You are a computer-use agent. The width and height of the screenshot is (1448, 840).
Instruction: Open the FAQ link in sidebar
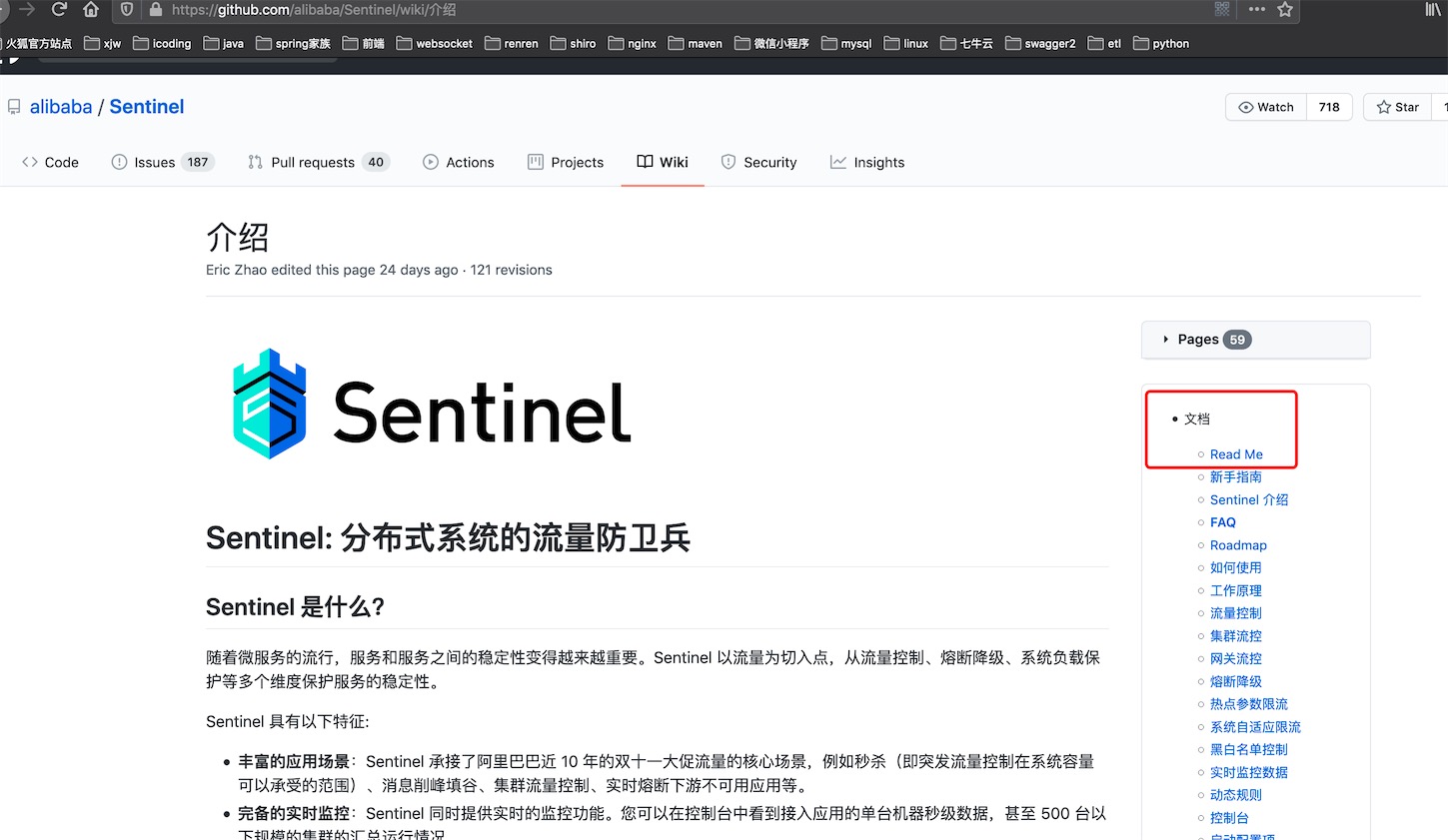1222,522
